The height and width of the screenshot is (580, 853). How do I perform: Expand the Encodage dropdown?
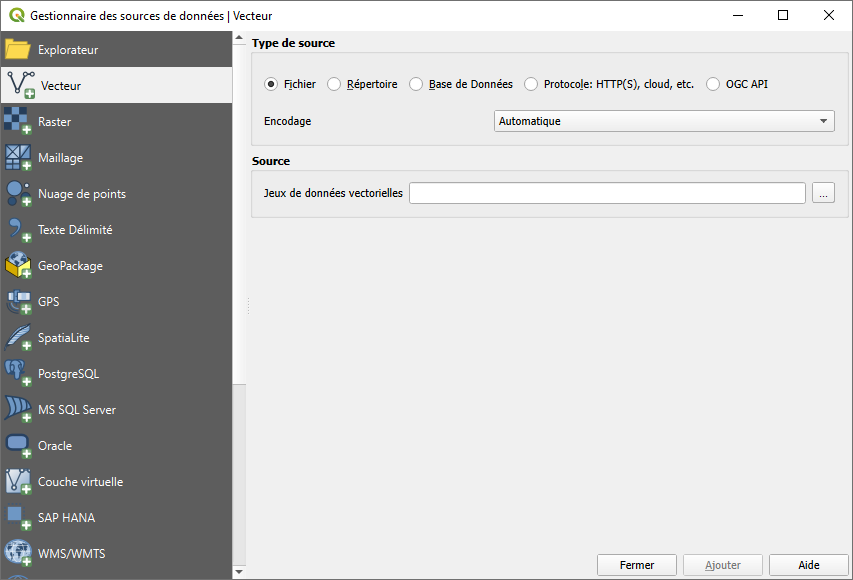(664, 121)
